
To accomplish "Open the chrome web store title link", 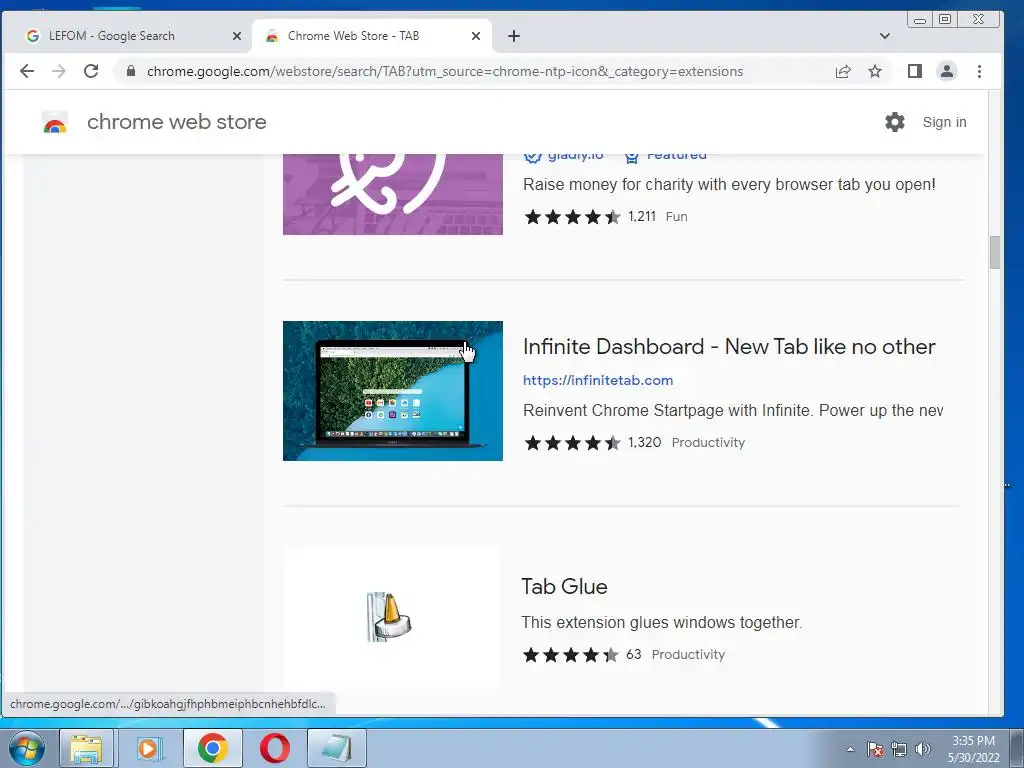I will click(176, 122).
